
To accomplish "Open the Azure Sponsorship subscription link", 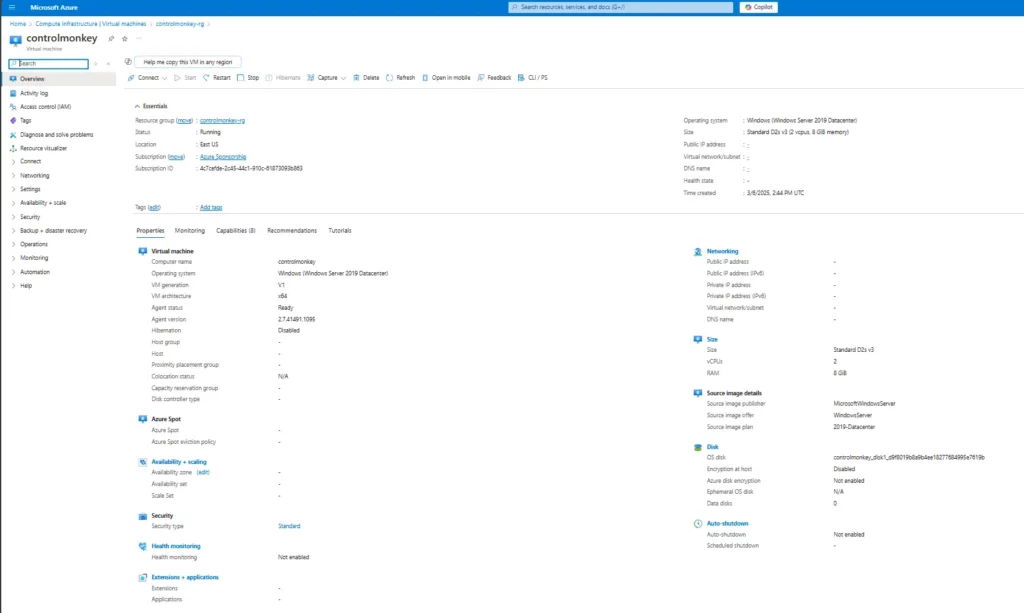I will [x=223, y=157].
